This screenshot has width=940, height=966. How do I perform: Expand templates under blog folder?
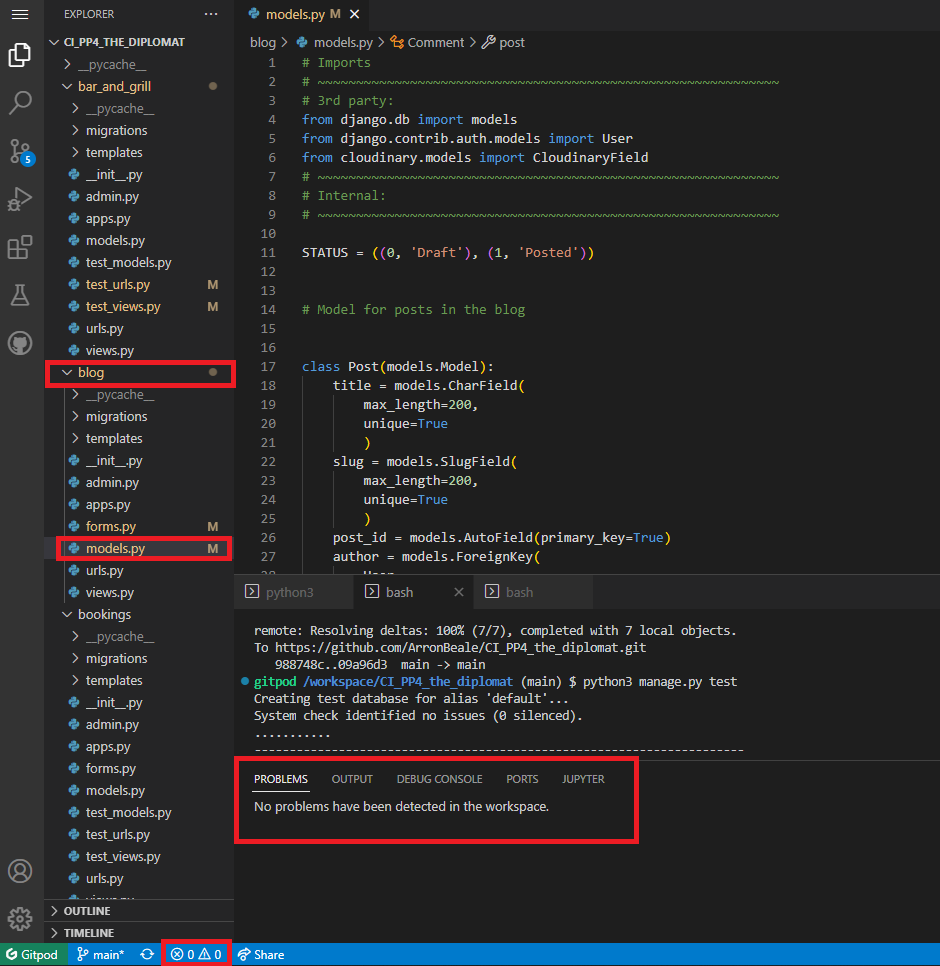(139, 439)
